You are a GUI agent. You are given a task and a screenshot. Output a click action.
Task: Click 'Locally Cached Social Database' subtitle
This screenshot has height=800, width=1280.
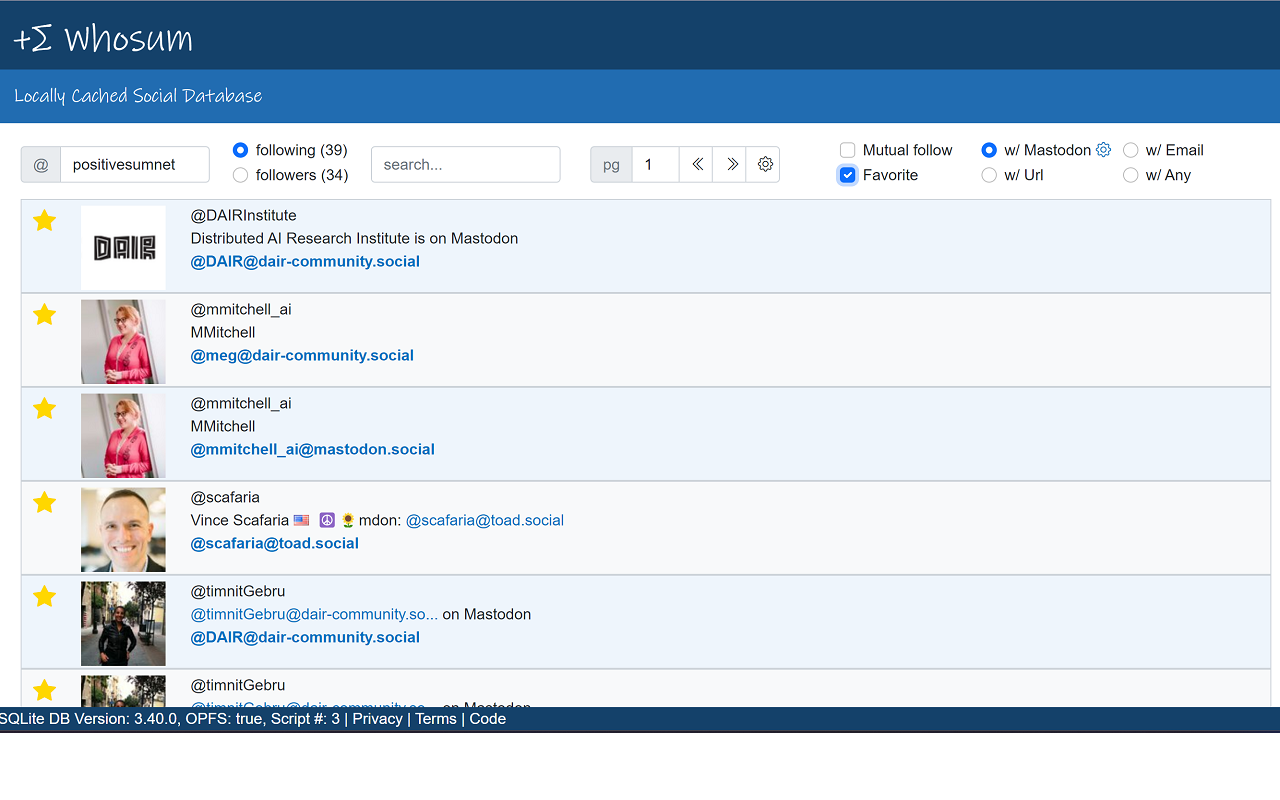click(138, 96)
